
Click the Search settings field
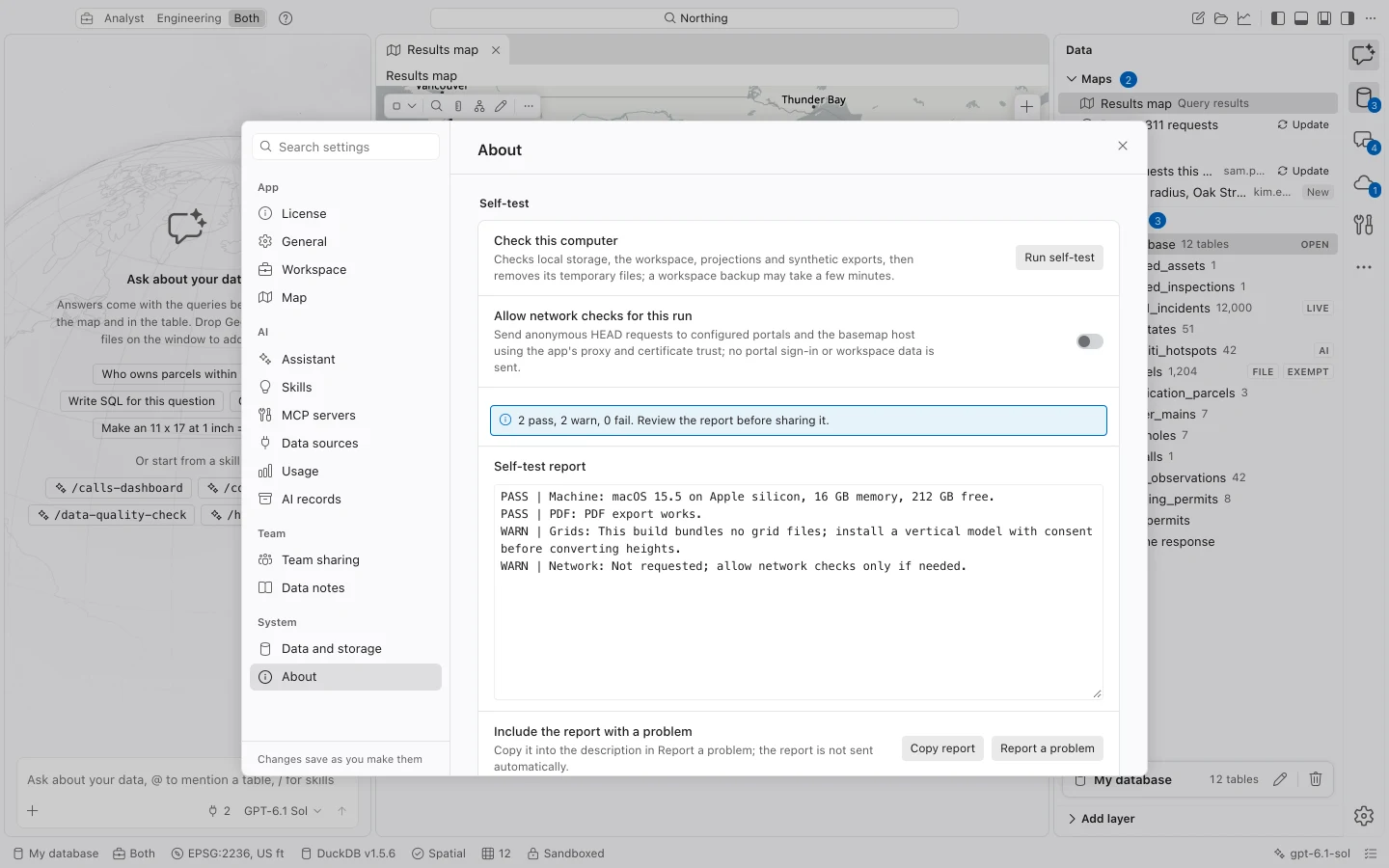click(x=345, y=147)
